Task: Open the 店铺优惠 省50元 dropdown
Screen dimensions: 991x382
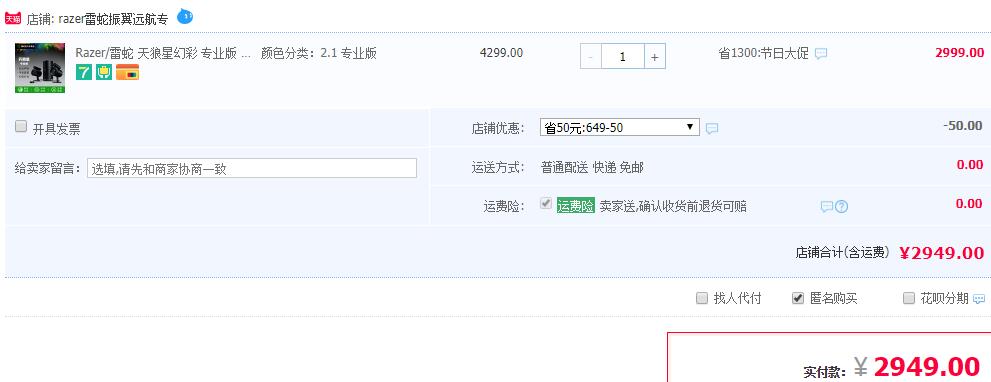Action: coord(619,127)
